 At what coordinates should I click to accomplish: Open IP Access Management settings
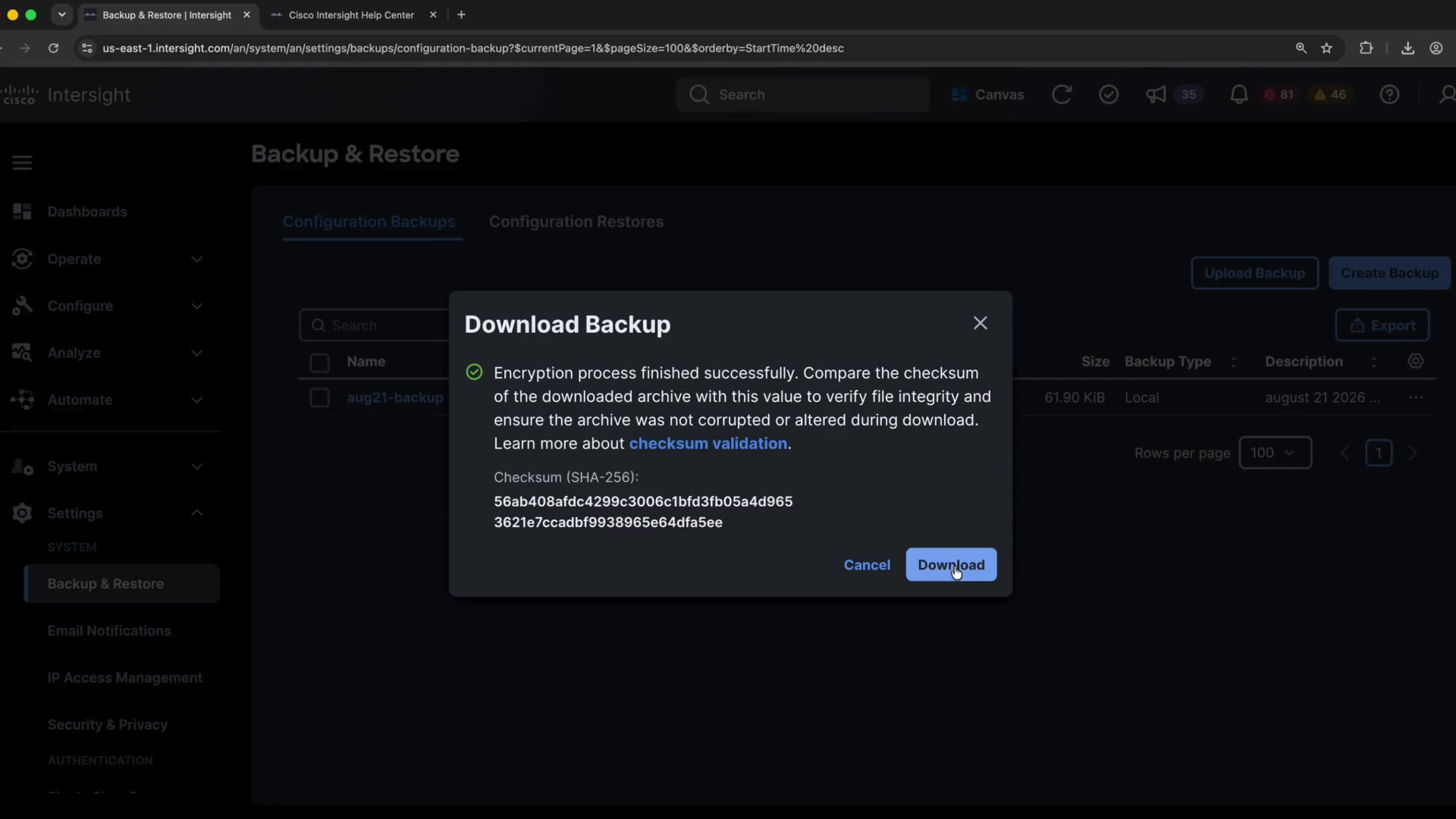pyautogui.click(x=125, y=678)
